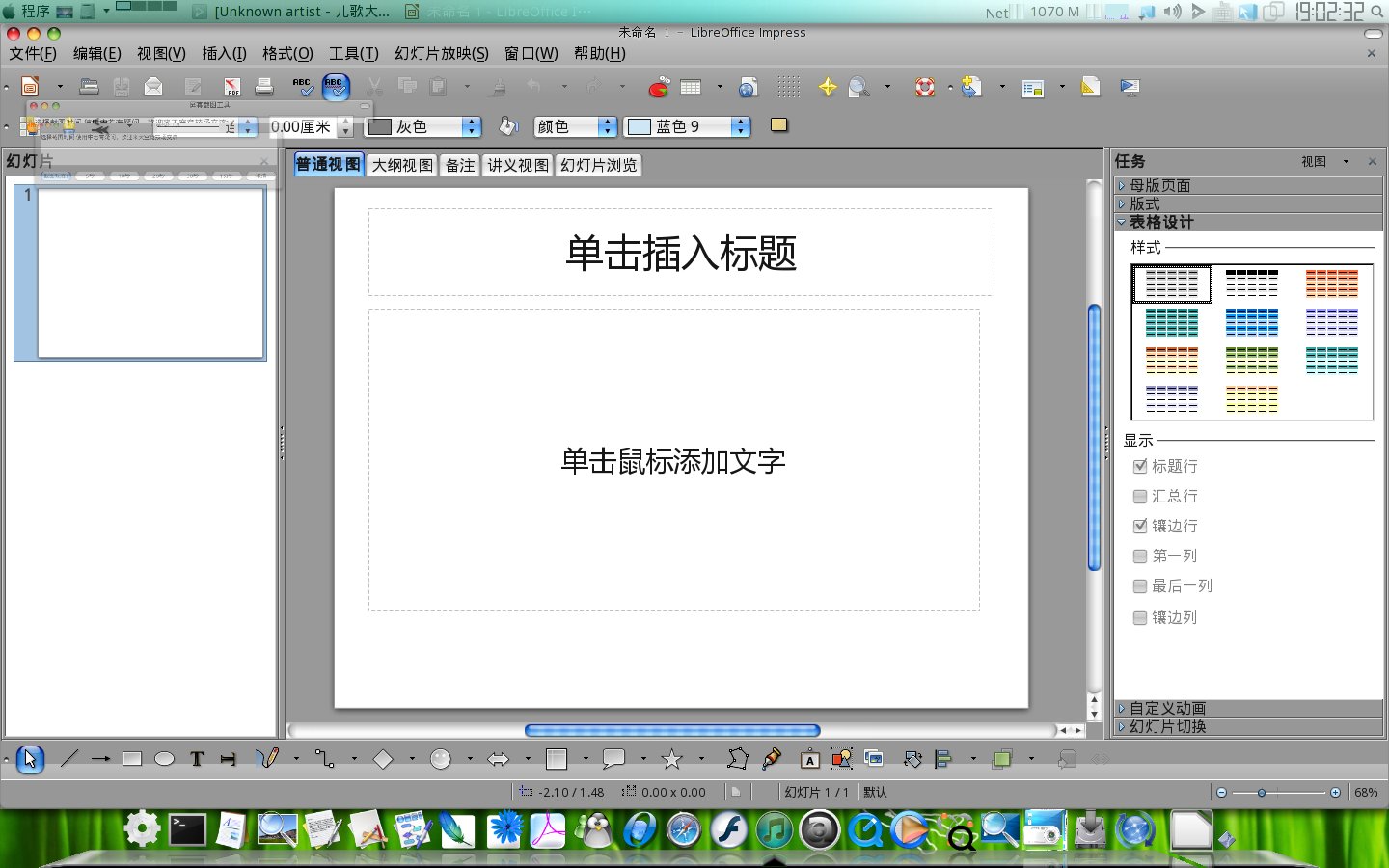Click the 单击插入标题 title placeholder
This screenshot has width=1389, height=868.
coord(681,253)
